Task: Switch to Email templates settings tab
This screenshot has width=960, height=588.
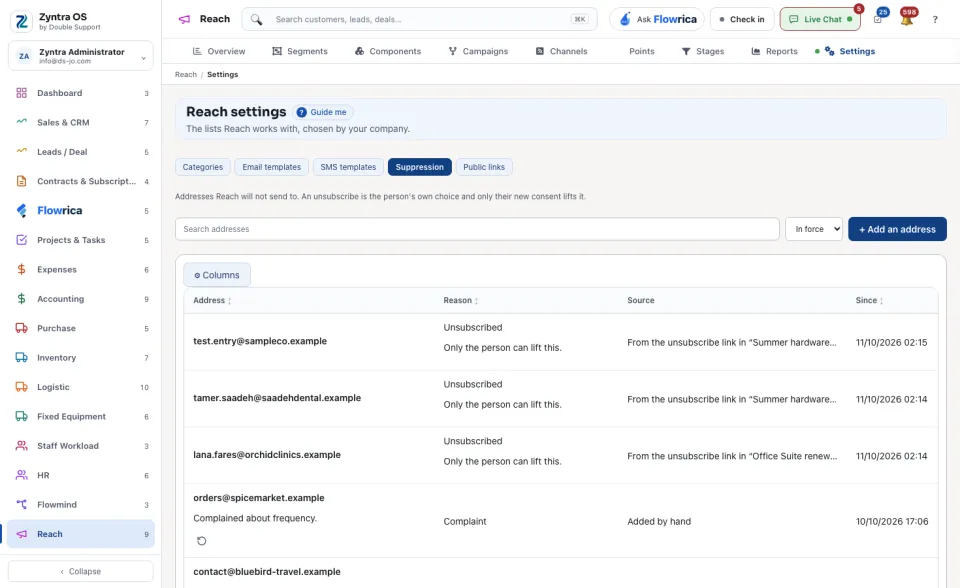Action: point(272,167)
